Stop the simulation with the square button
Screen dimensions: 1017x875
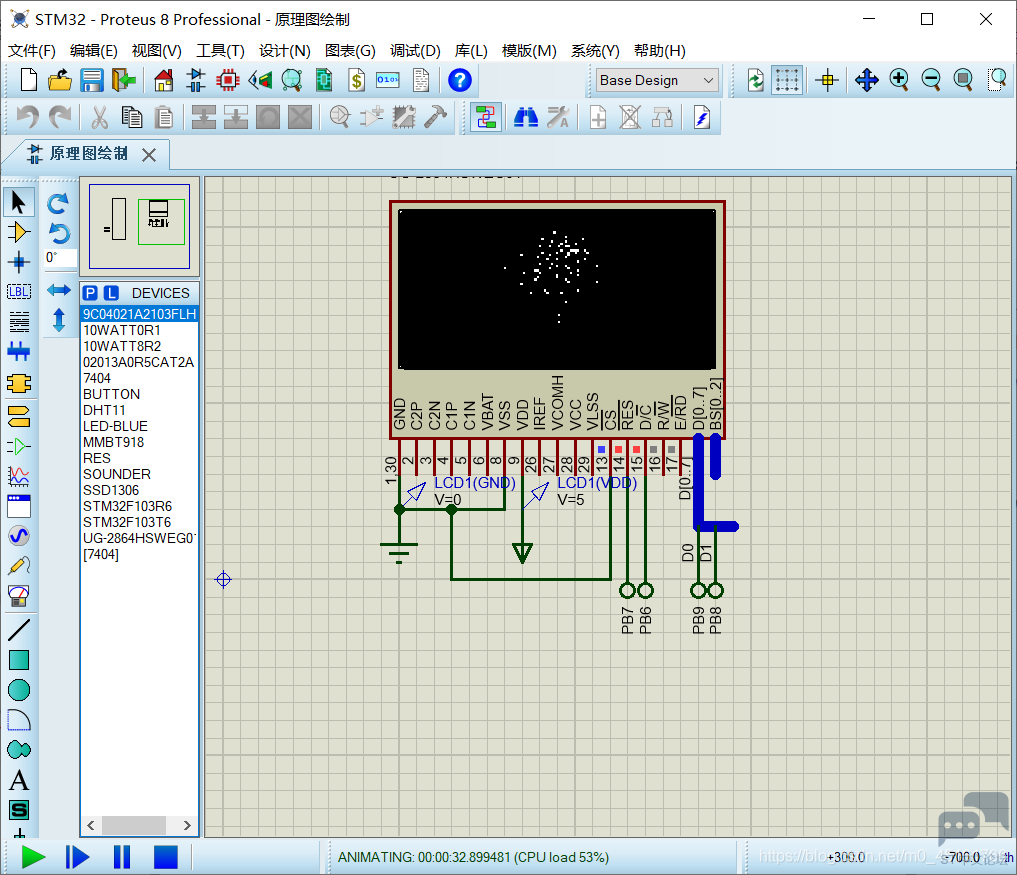165,857
